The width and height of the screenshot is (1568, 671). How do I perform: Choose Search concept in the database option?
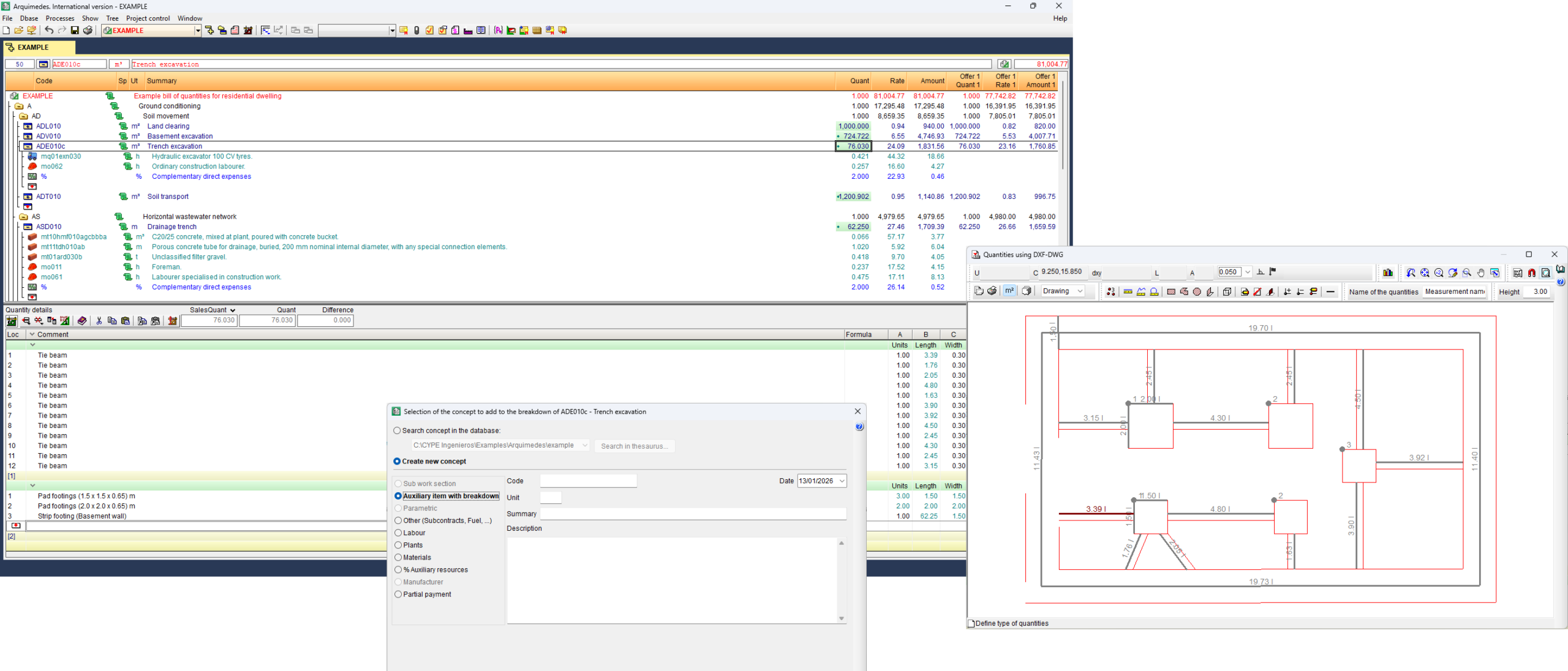coord(397,431)
